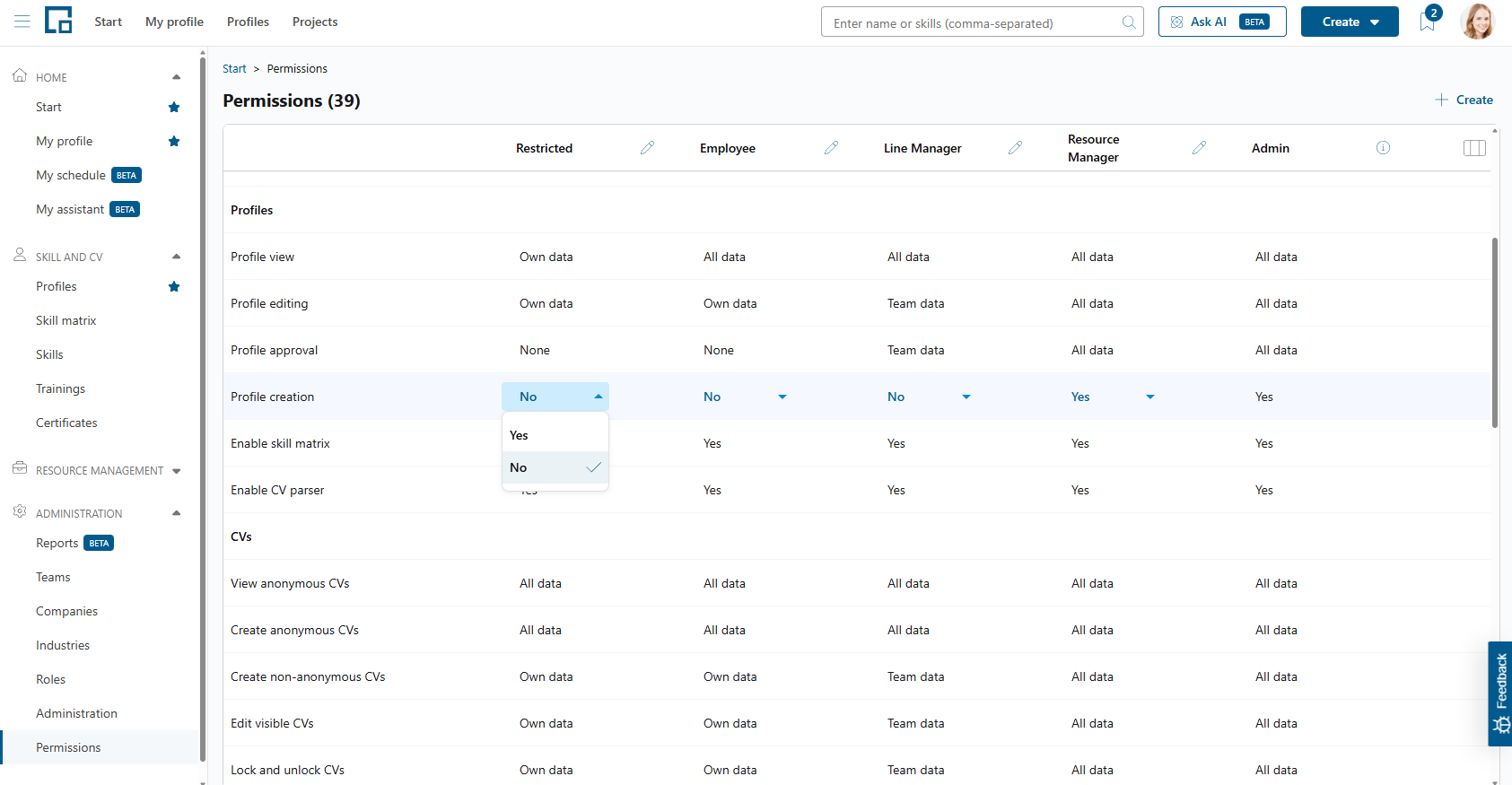Open Roles in the sidebar
The height and width of the screenshot is (785, 1512).
pyautogui.click(x=50, y=679)
